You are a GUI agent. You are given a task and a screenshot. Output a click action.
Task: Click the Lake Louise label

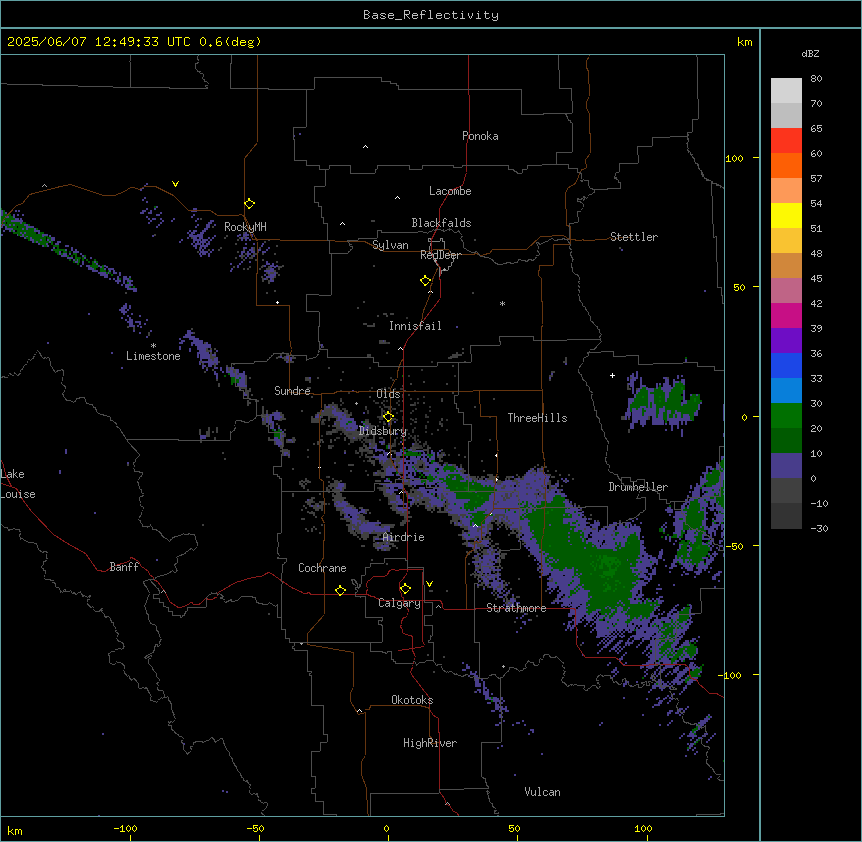tap(18, 484)
